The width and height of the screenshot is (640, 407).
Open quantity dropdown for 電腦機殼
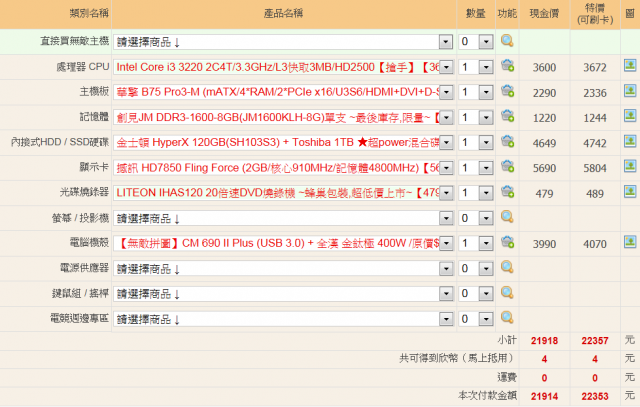476,244
